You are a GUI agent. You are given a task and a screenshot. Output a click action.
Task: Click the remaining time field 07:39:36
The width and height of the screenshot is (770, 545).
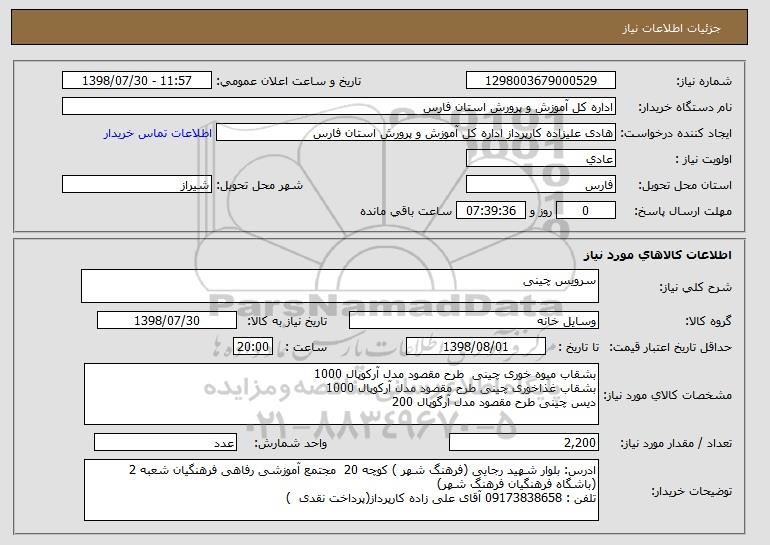(x=491, y=211)
